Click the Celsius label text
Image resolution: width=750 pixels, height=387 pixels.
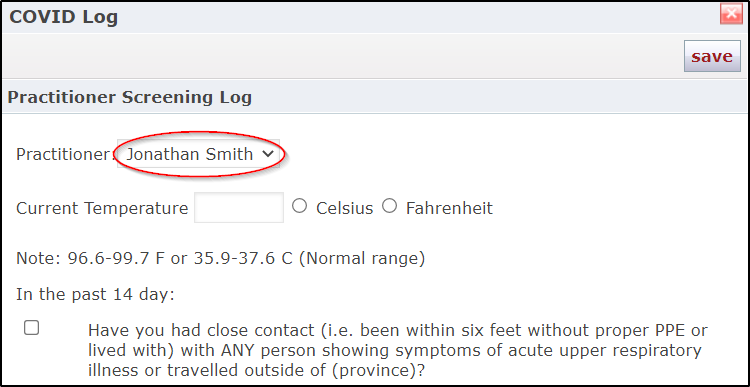pyautogui.click(x=344, y=209)
